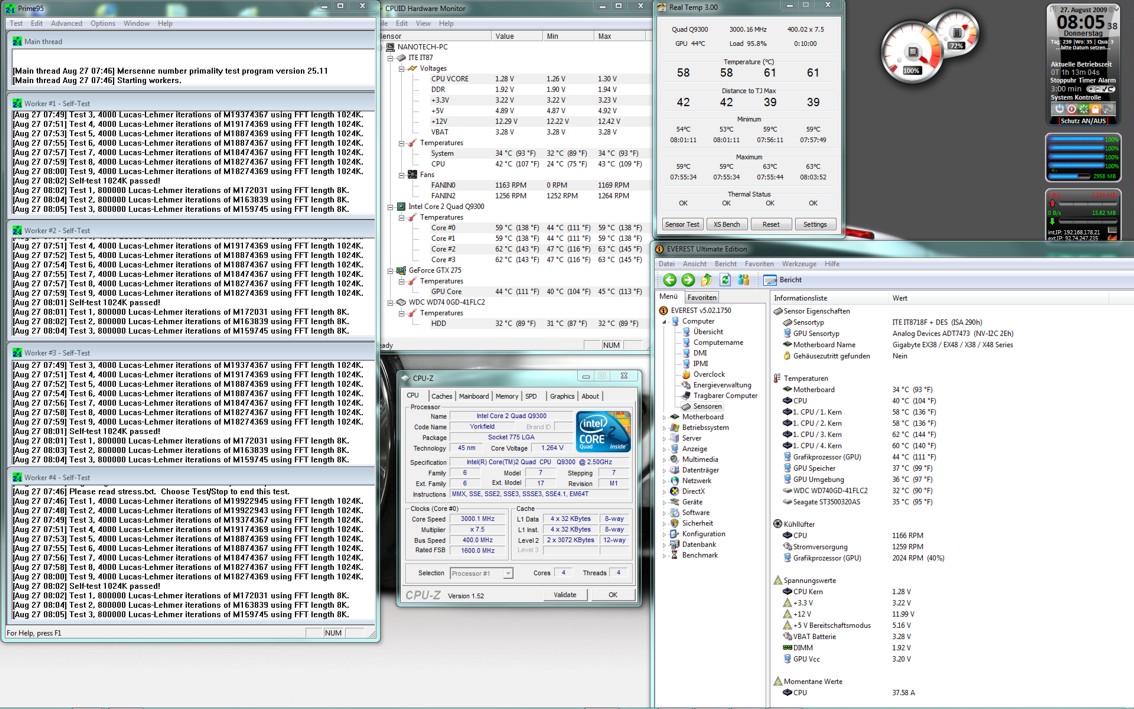Collapse the GeForce GTX 275 node in HWMonitor

(x=391, y=271)
